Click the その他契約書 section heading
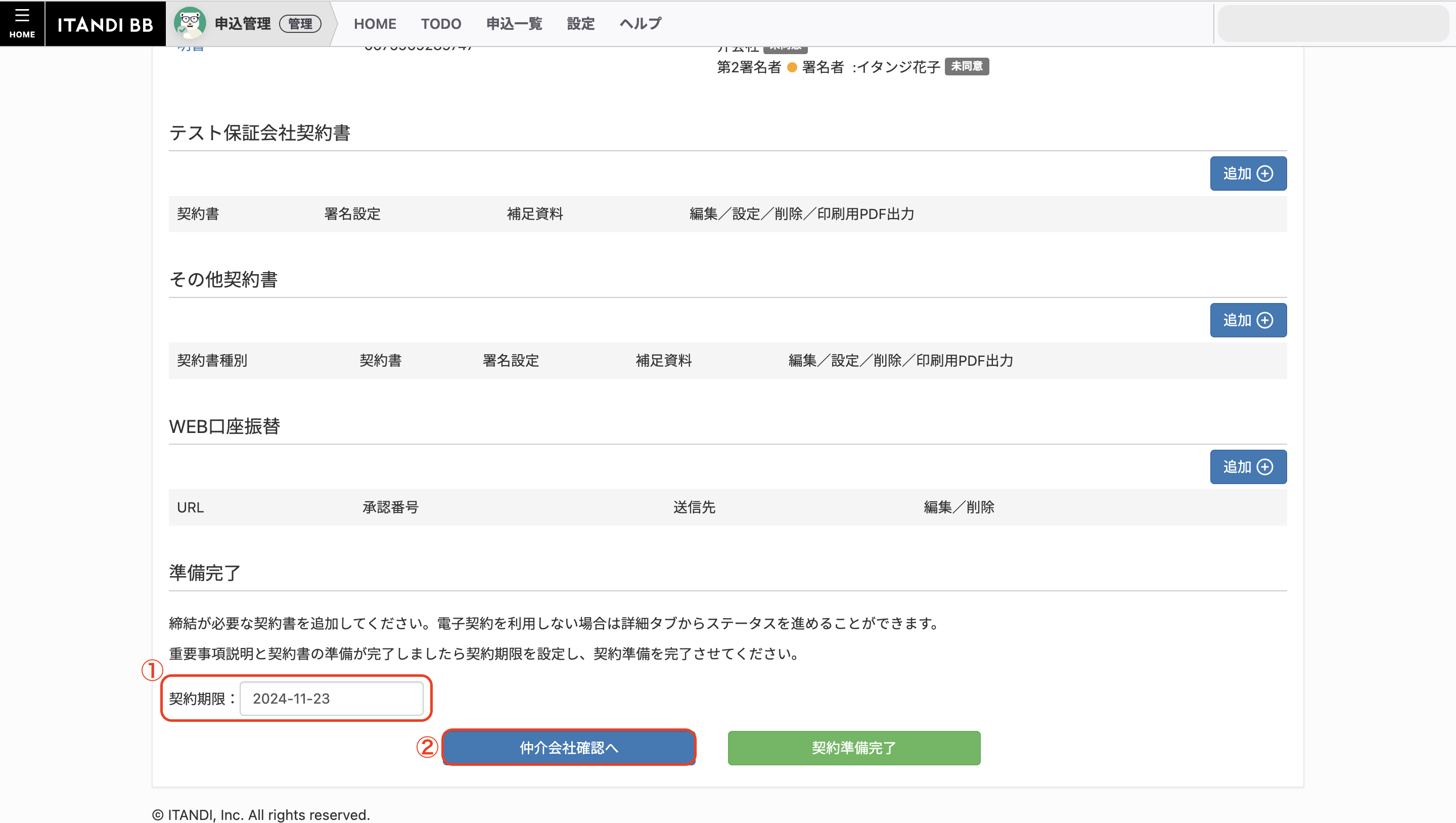Screen dimensions: 1456x823 pyautogui.click(x=223, y=279)
